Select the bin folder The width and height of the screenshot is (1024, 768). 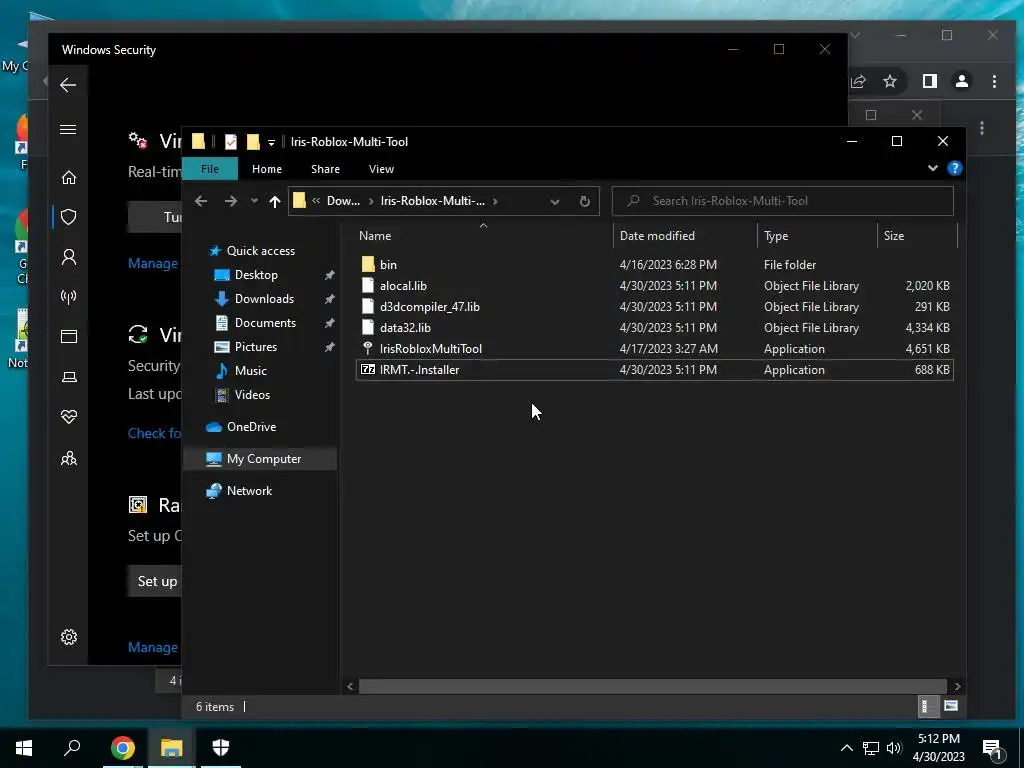654,264
